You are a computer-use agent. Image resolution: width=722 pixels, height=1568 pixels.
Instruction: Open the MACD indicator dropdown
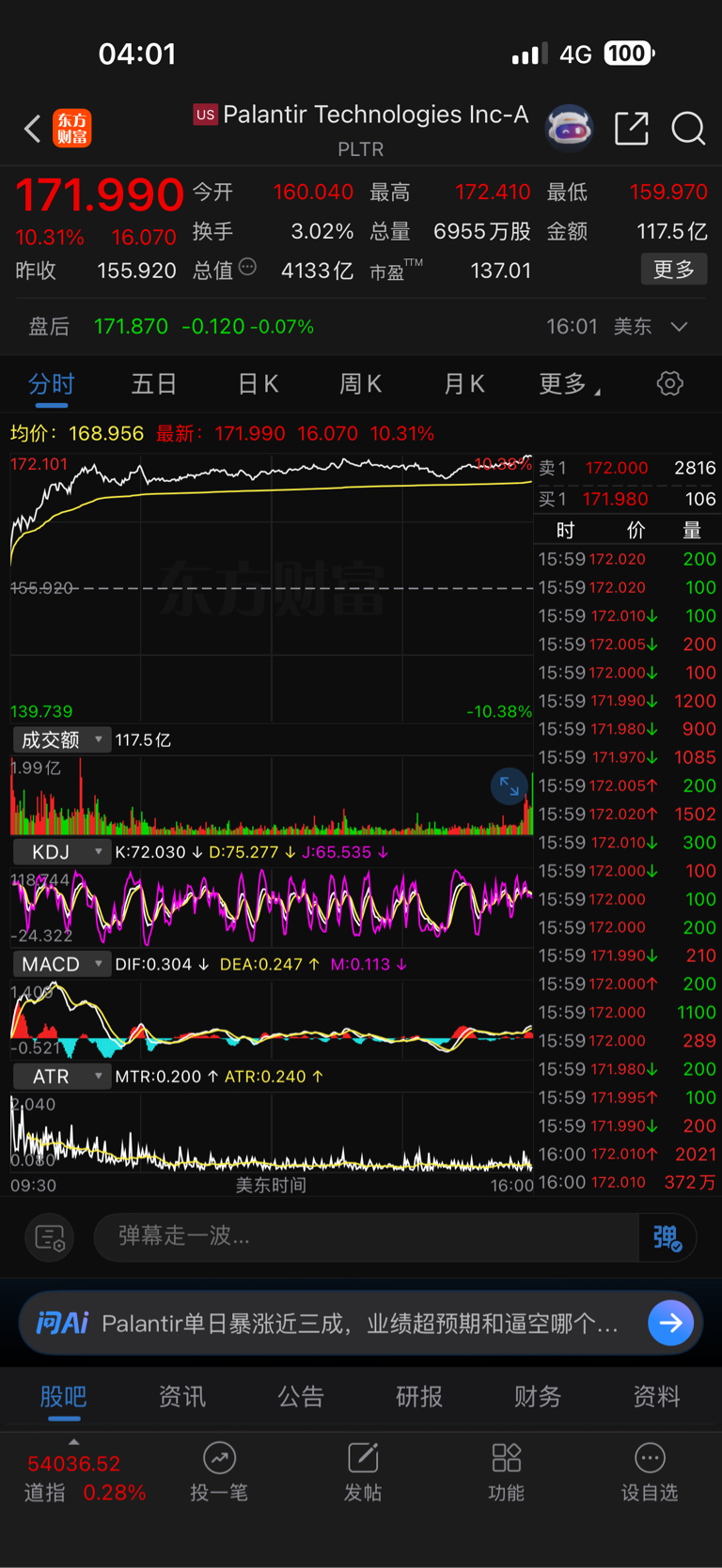(60, 964)
